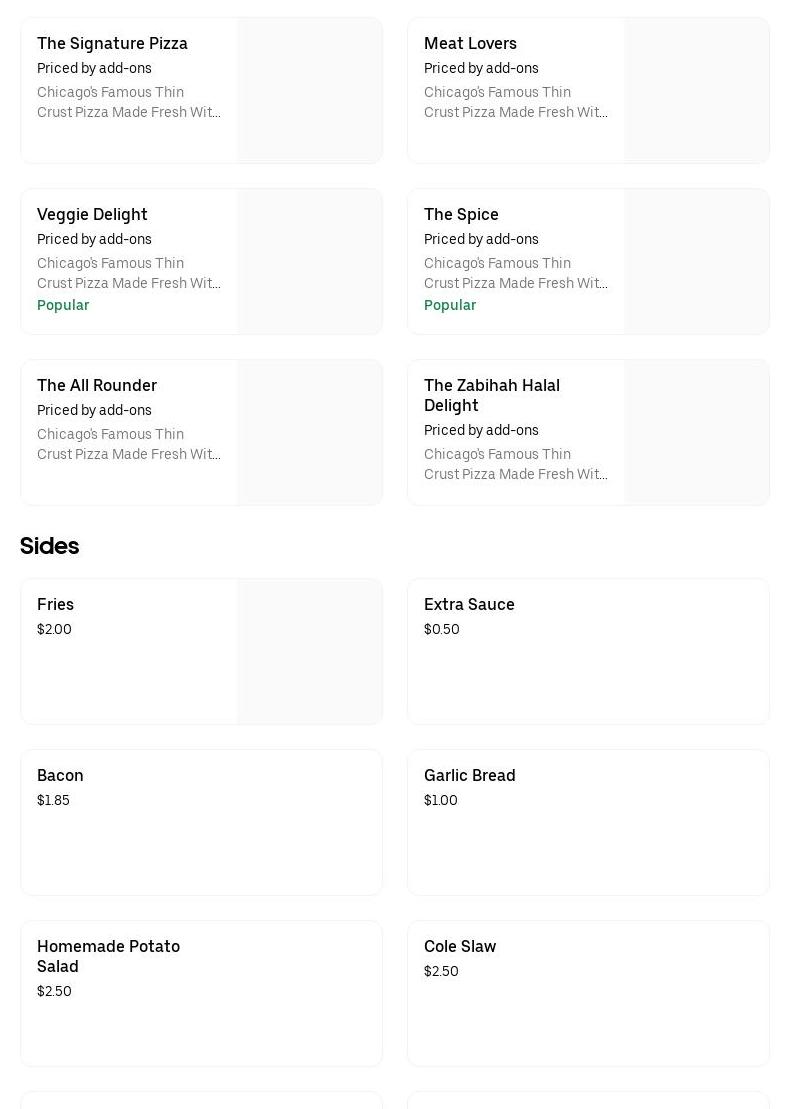Click The Signature Pizza image placeholder

[x=309, y=91]
